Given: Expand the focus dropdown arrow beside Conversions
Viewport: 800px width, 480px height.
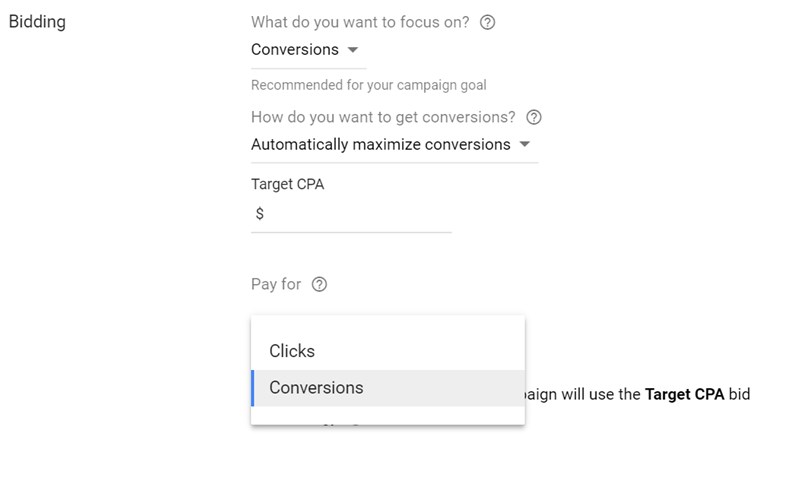Looking at the screenshot, I should pos(353,50).
